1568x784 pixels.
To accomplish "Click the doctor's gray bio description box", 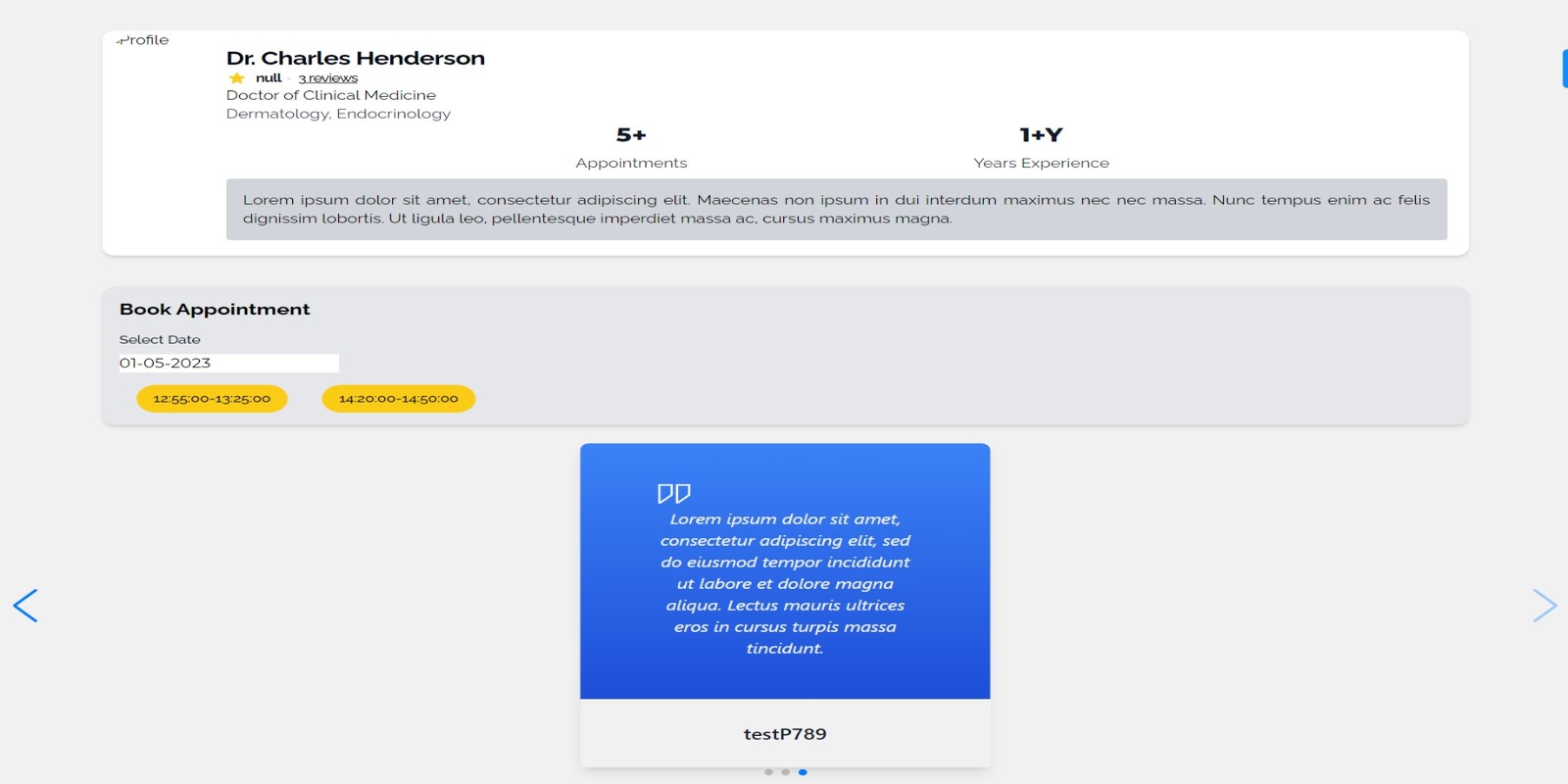I will pos(836,209).
